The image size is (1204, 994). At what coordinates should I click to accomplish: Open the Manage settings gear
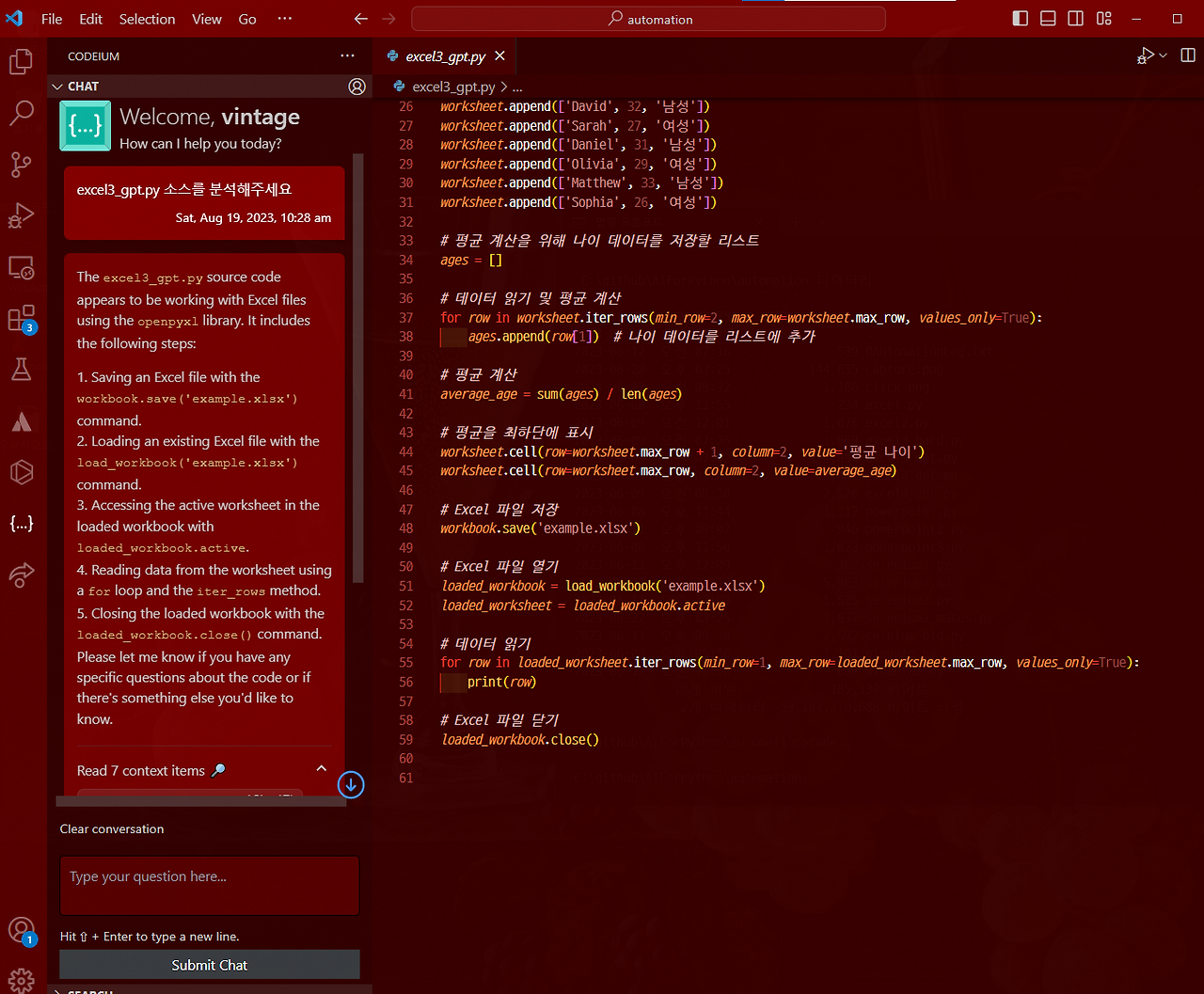click(21, 980)
